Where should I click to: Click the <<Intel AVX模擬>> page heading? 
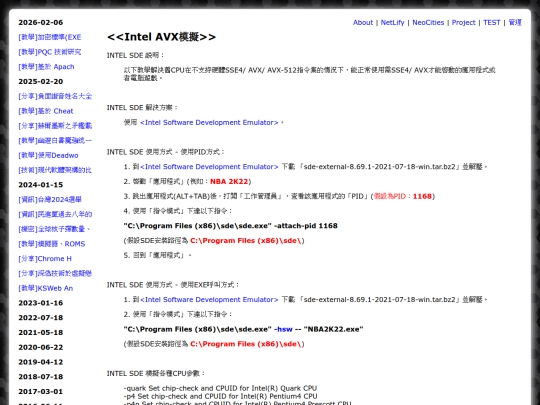(x=162, y=37)
